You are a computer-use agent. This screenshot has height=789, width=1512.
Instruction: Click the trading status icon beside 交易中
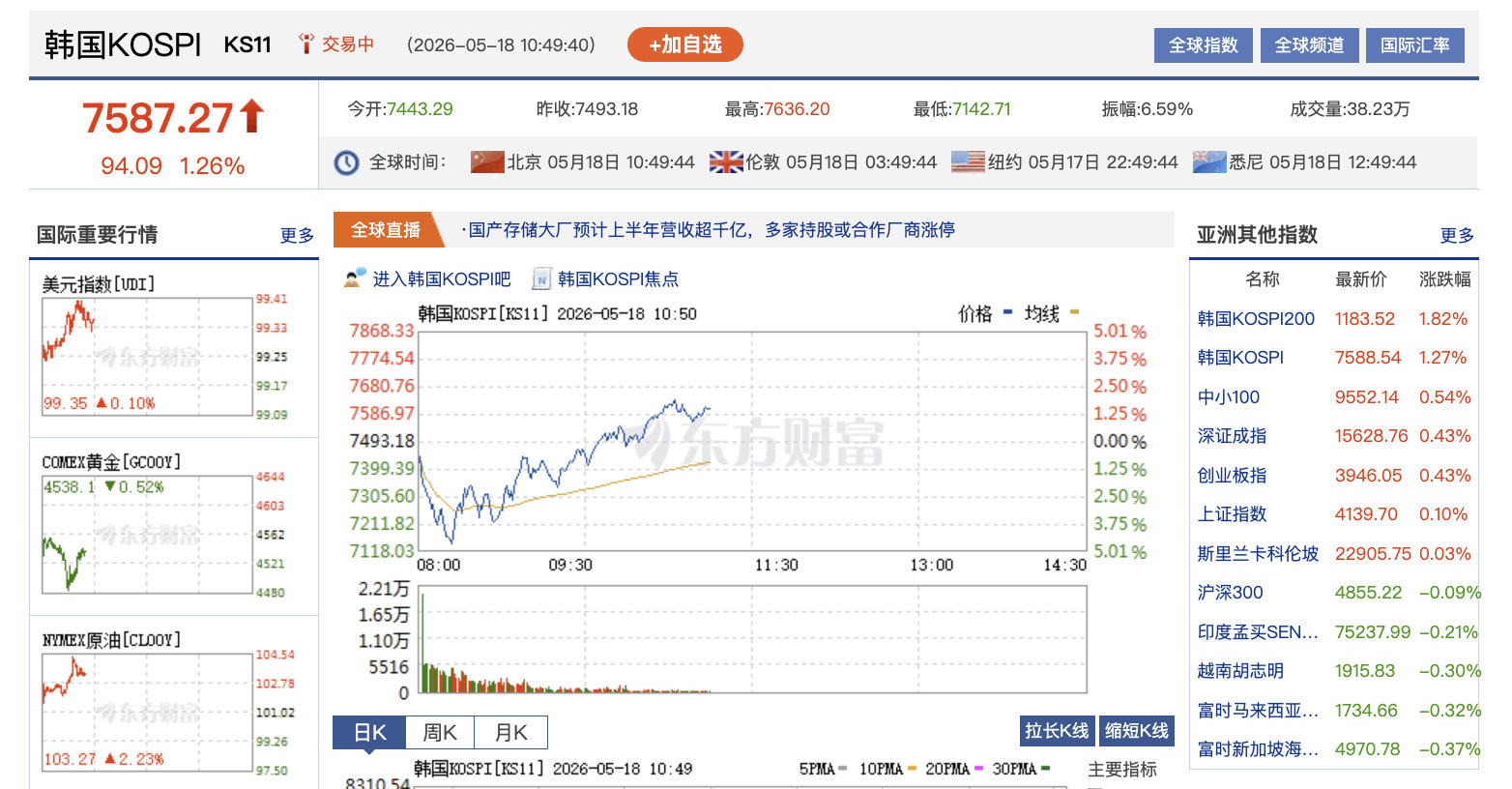[x=306, y=44]
